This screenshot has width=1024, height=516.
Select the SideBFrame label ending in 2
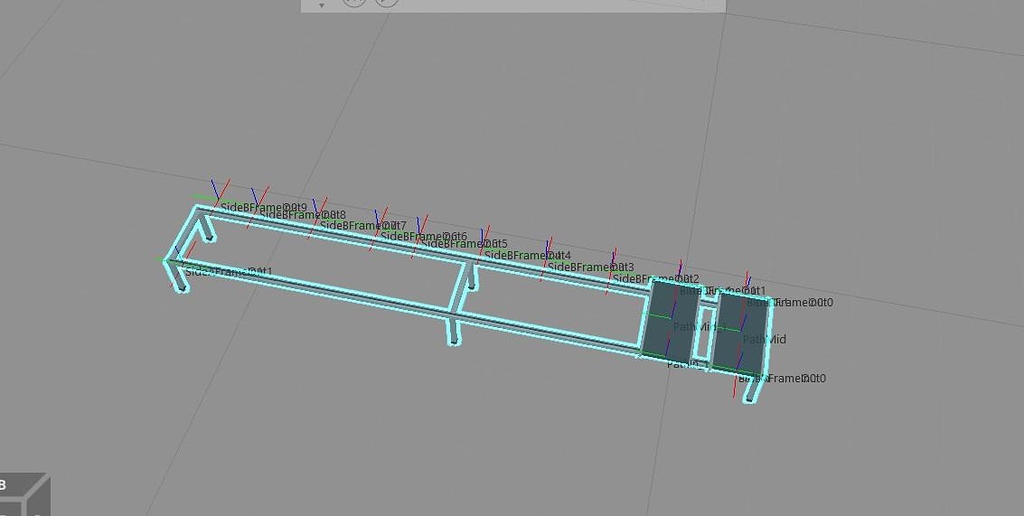(x=656, y=279)
